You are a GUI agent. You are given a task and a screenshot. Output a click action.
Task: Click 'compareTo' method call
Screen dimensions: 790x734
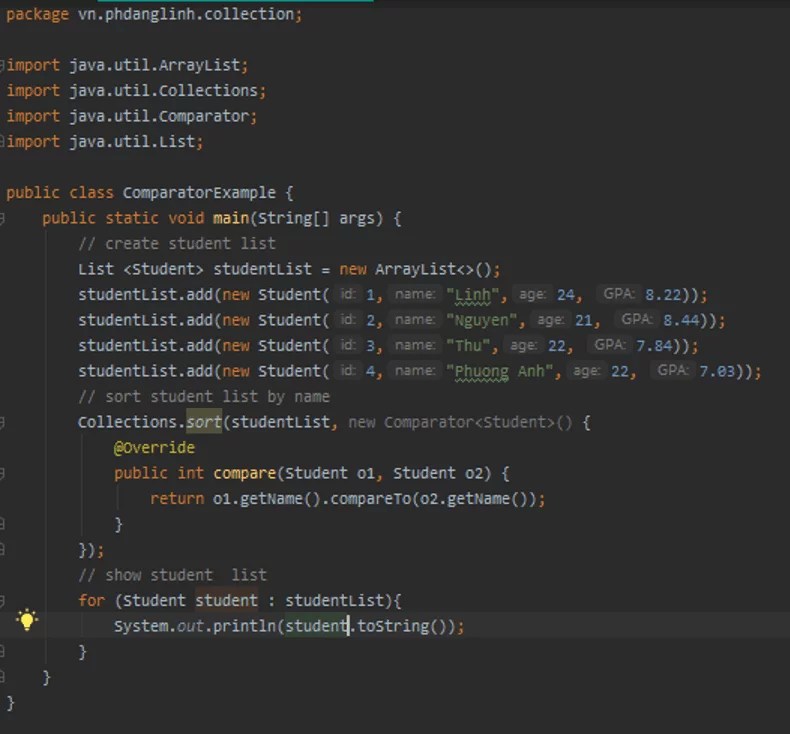[370, 499]
